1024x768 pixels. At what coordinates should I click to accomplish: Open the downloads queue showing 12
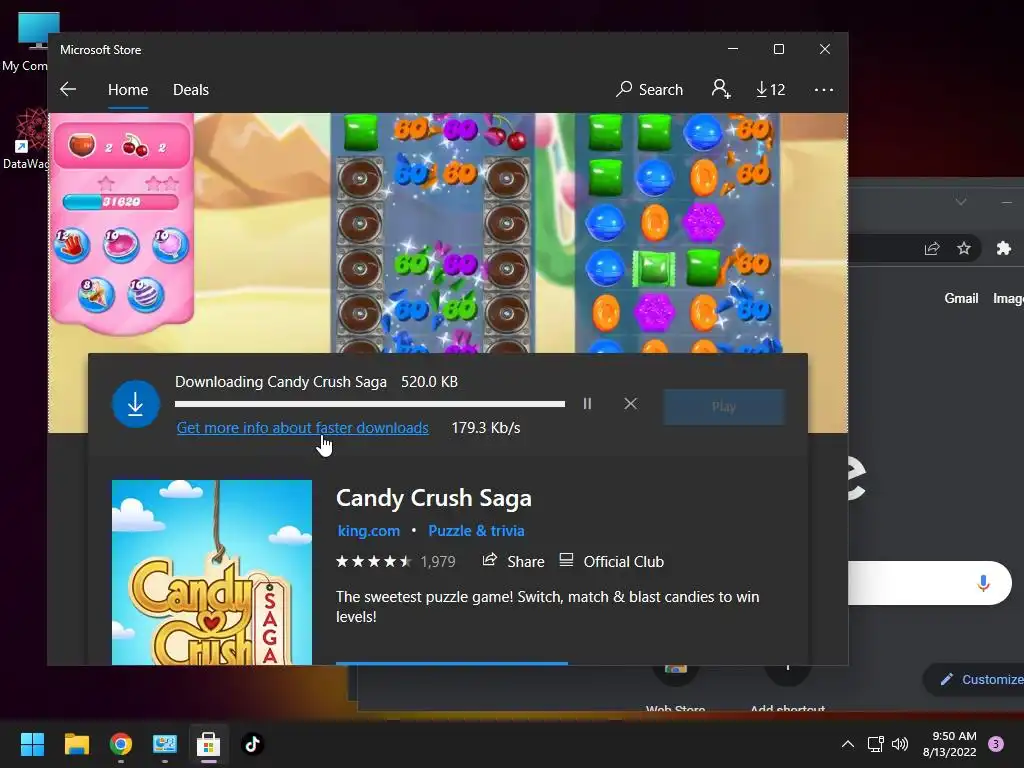[771, 89]
